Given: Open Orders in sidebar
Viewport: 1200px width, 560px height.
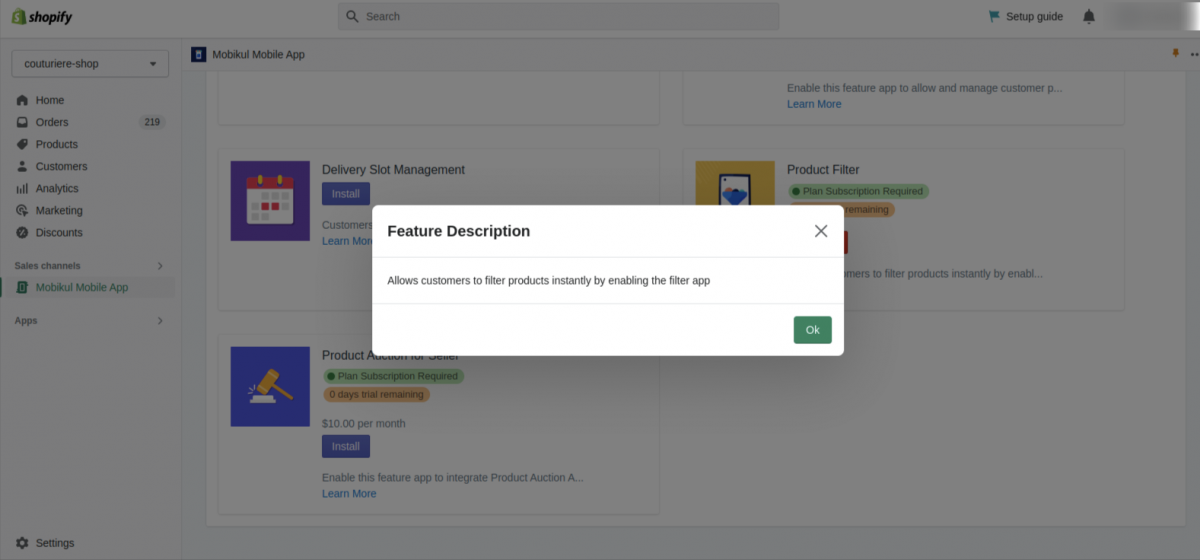Looking at the screenshot, I should tap(52, 122).
